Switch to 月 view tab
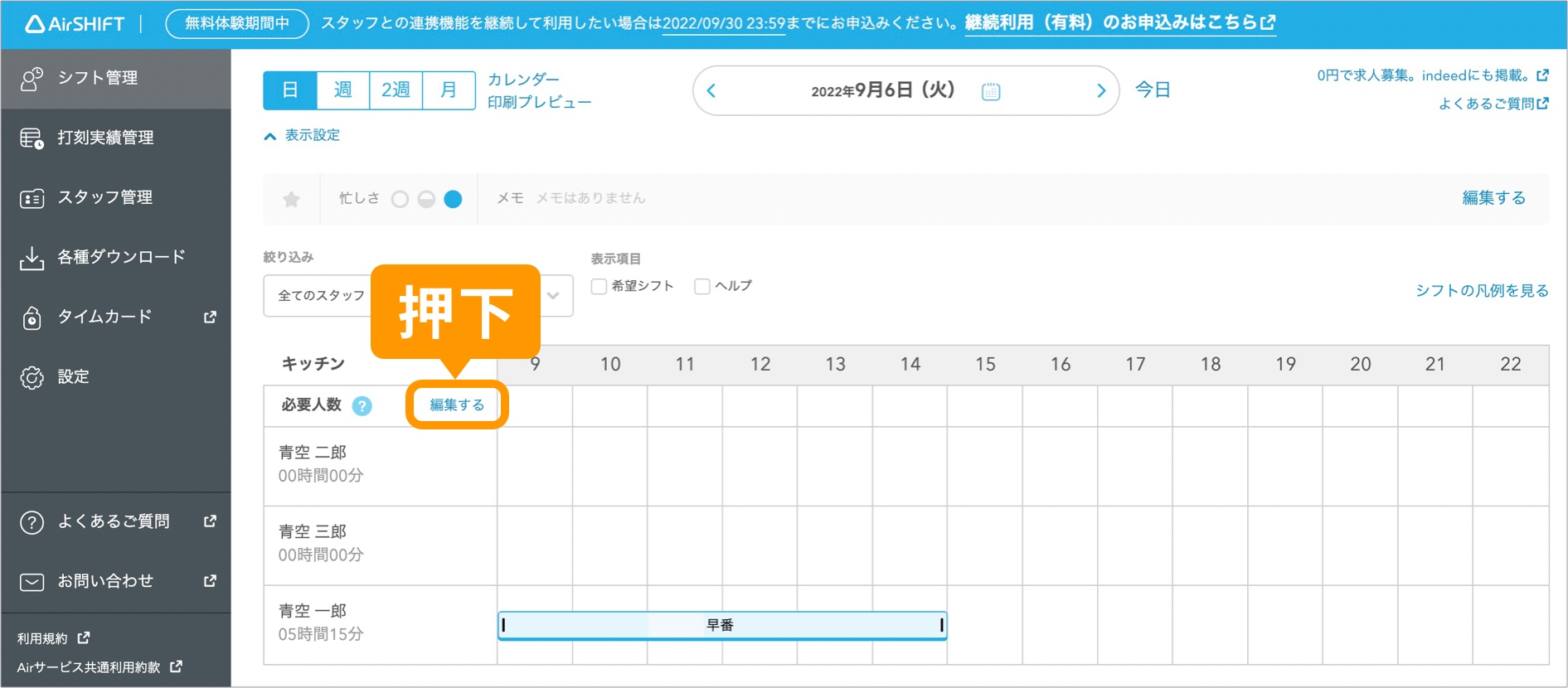Image resolution: width=1568 pixels, height=688 pixels. pos(449,90)
